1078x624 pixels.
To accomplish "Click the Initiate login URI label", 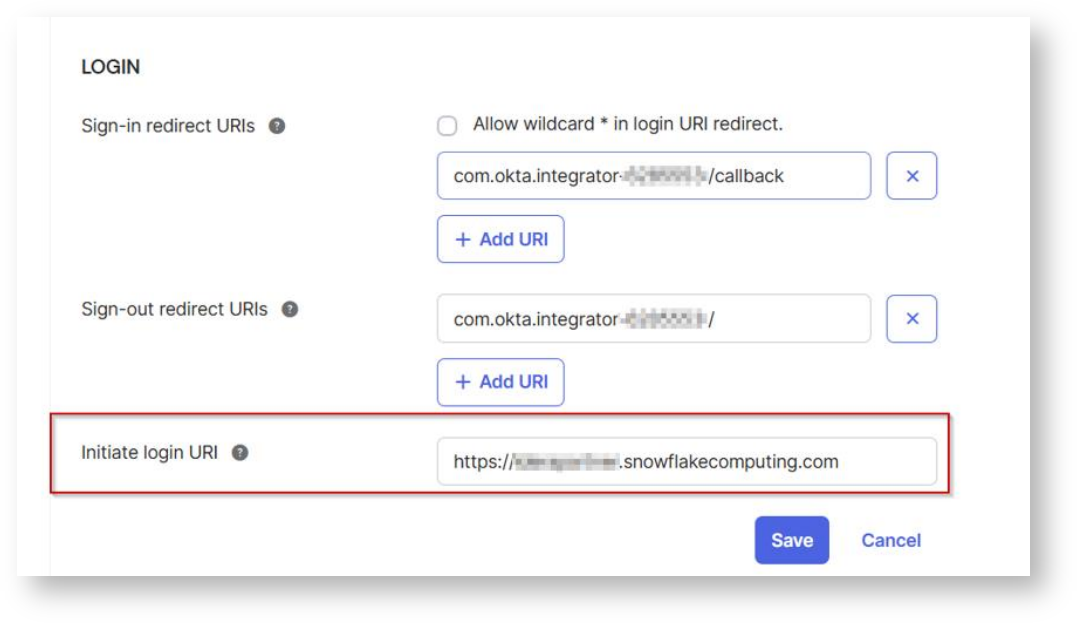I will (149, 453).
